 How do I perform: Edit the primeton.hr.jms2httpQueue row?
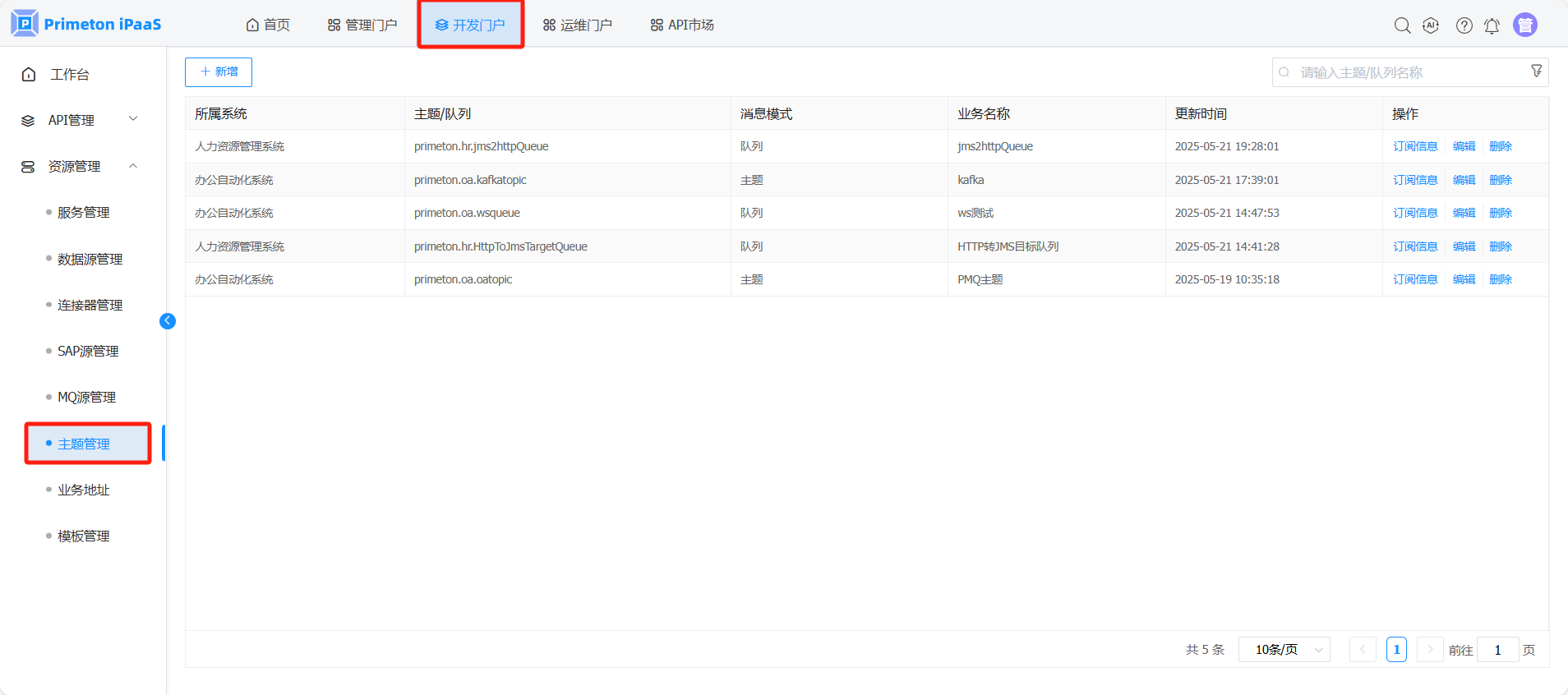click(1464, 146)
